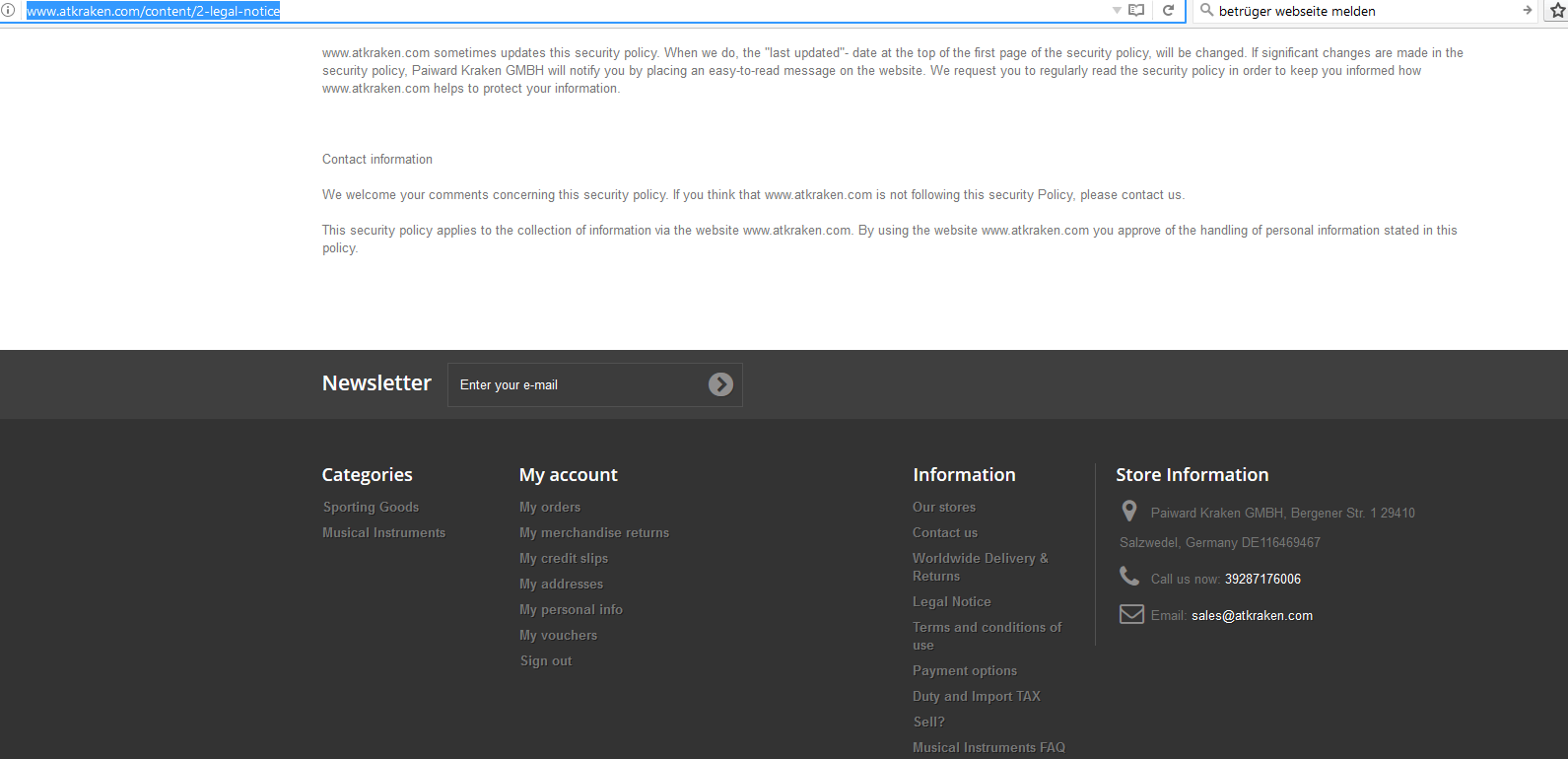Image resolution: width=1568 pixels, height=759 pixels.
Task: Focus the newsletter e-mail input field
Action: click(x=577, y=384)
